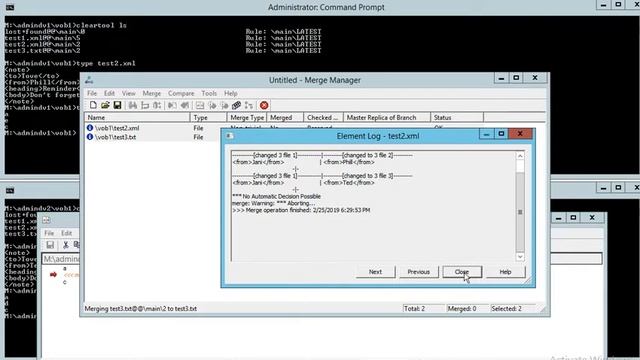Click the Element Log vertical scrollbar thumb
This screenshot has width=640, height=360.
[520, 212]
